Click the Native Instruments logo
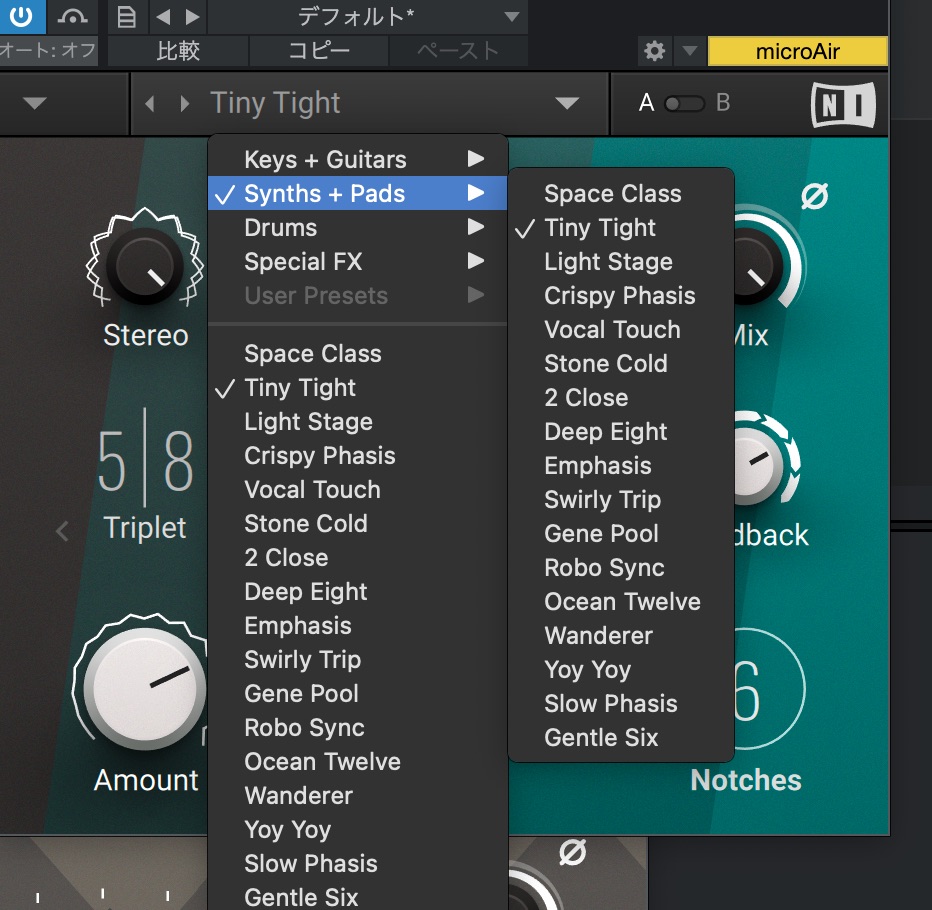The width and height of the screenshot is (932, 910). click(843, 104)
